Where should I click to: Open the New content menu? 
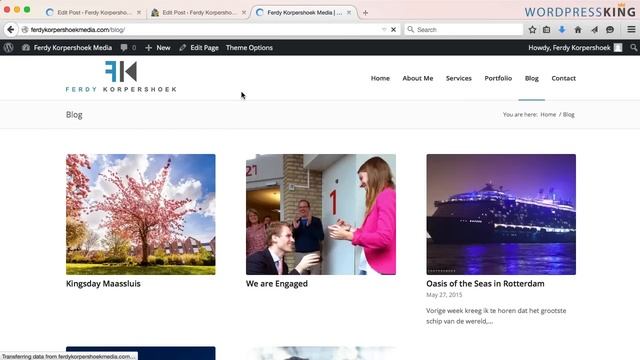point(158,47)
